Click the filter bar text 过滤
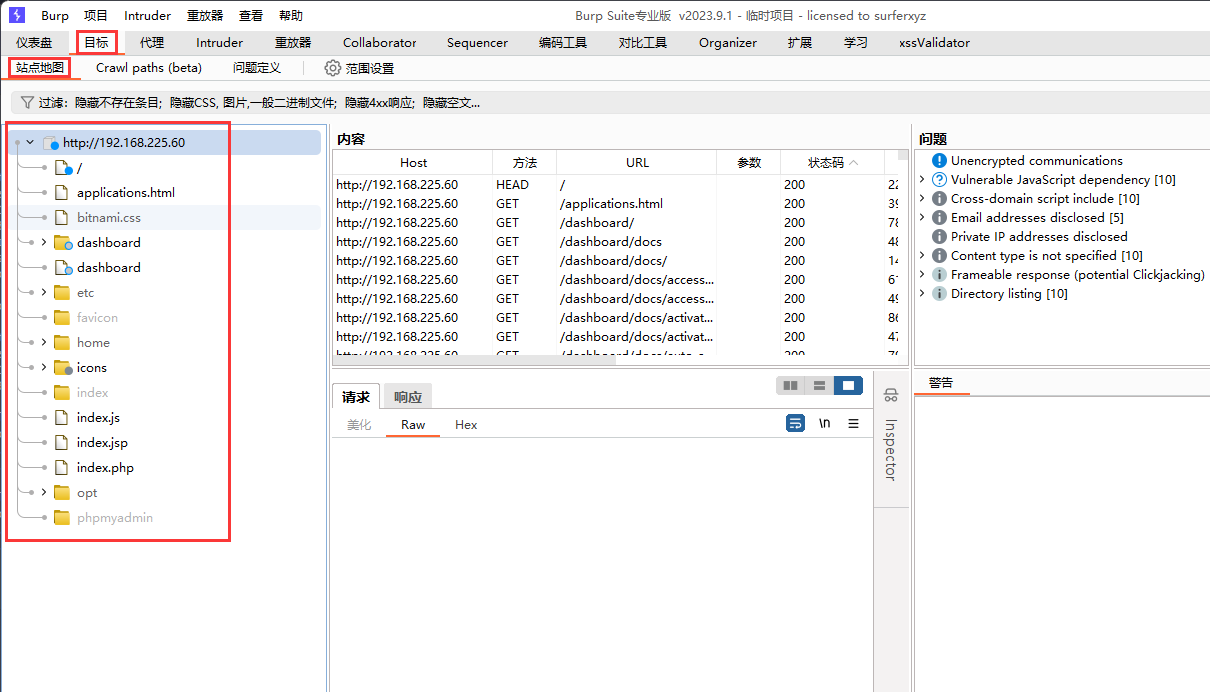 click(x=51, y=102)
